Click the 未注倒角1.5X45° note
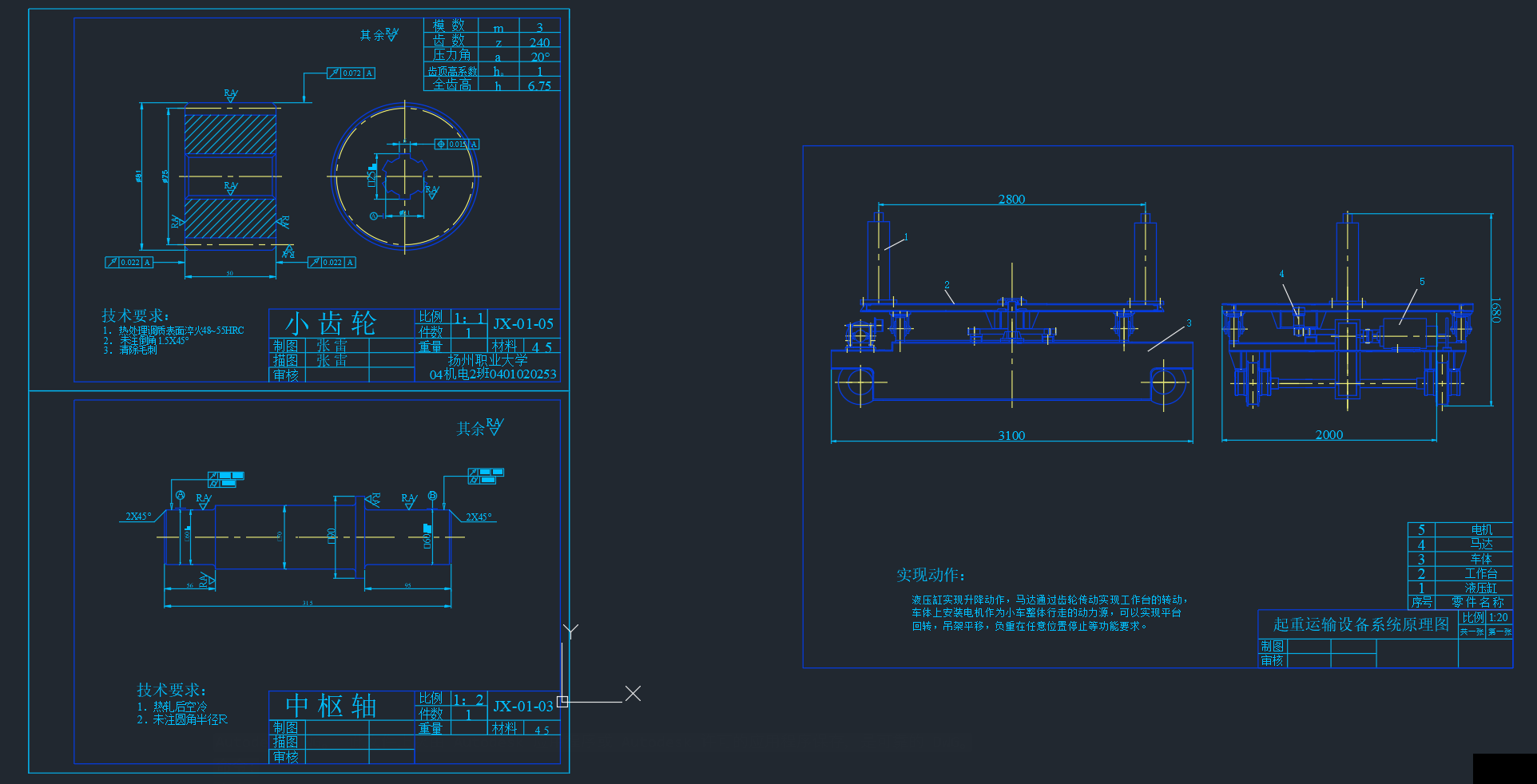The width and height of the screenshot is (1537, 784). 154,340
